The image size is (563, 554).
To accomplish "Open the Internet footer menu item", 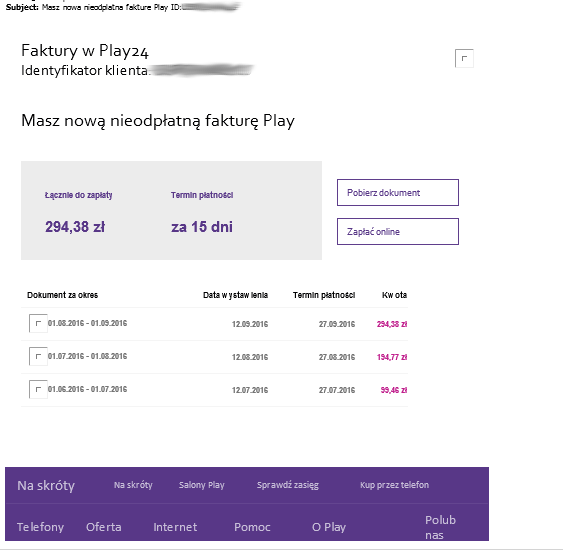I will tap(175, 527).
